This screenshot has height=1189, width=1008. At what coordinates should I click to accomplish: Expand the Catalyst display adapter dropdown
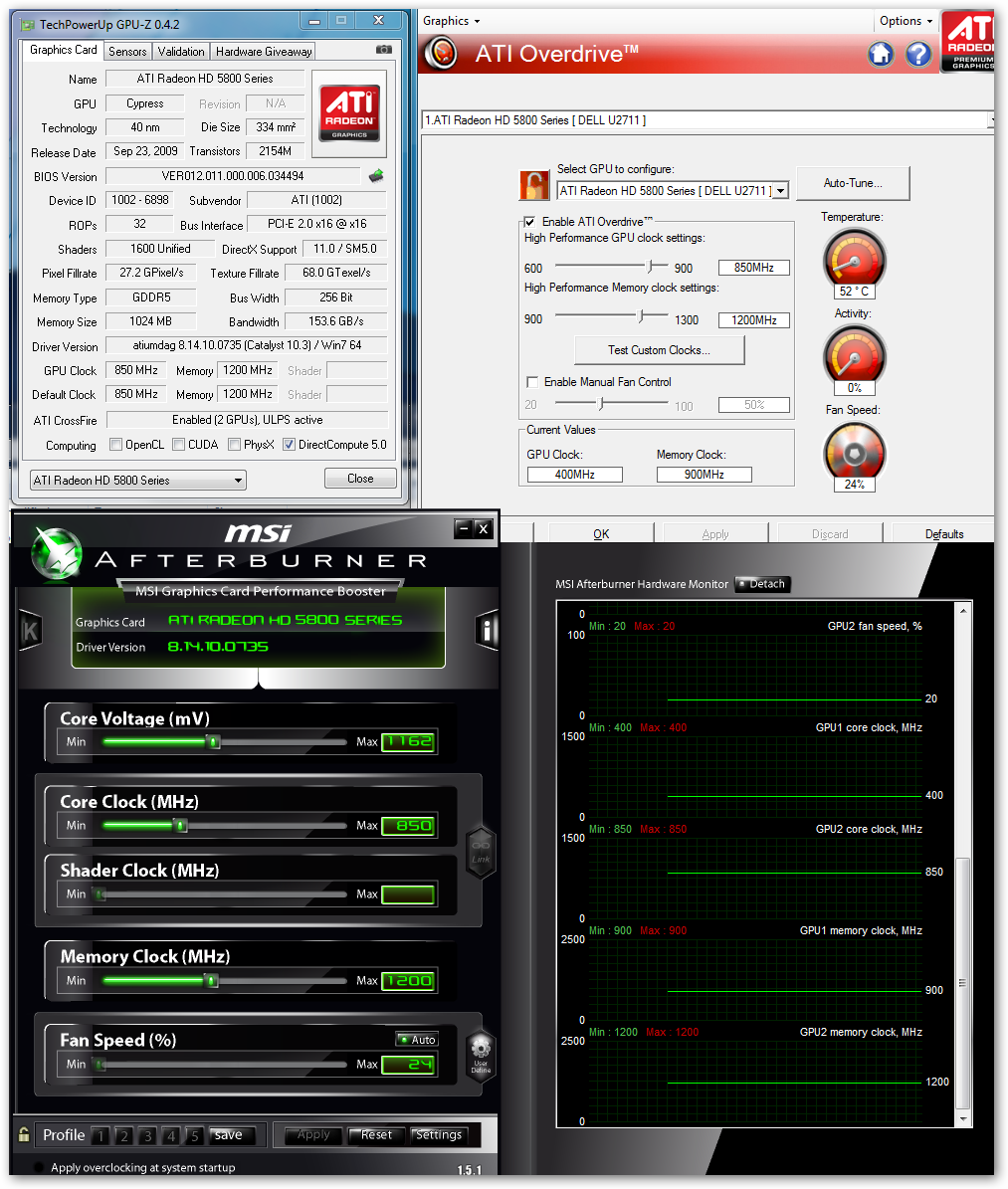click(990, 119)
